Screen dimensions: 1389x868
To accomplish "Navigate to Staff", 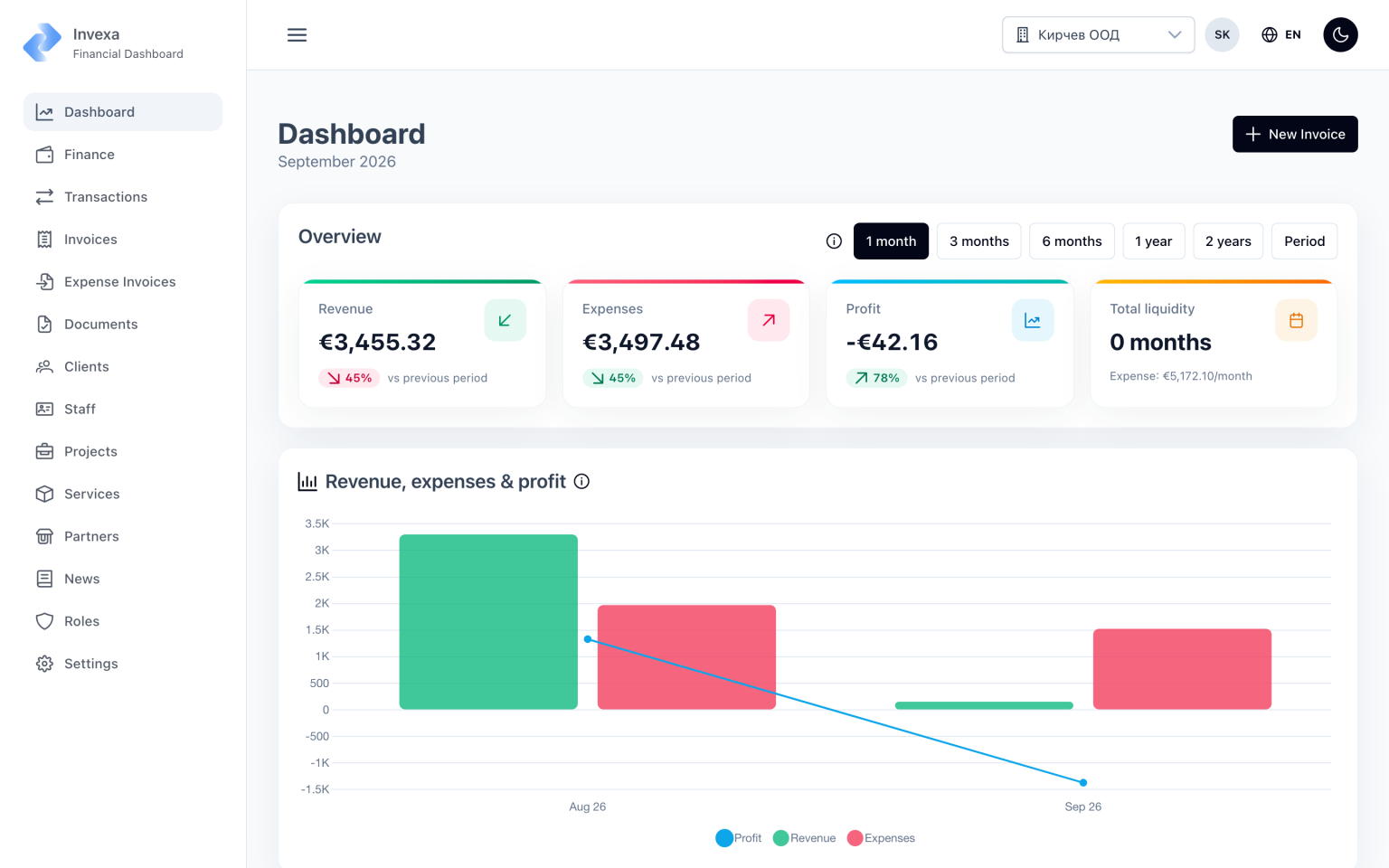I will pos(123,410).
